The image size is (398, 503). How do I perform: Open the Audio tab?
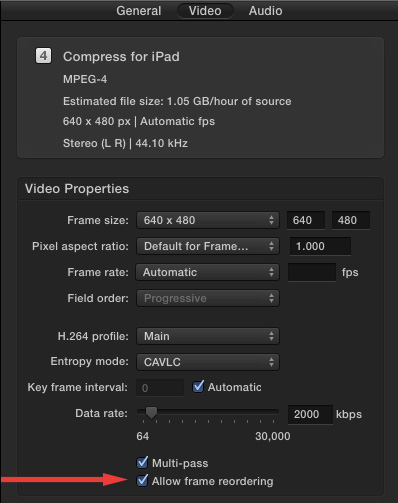(x=266, y=11)
